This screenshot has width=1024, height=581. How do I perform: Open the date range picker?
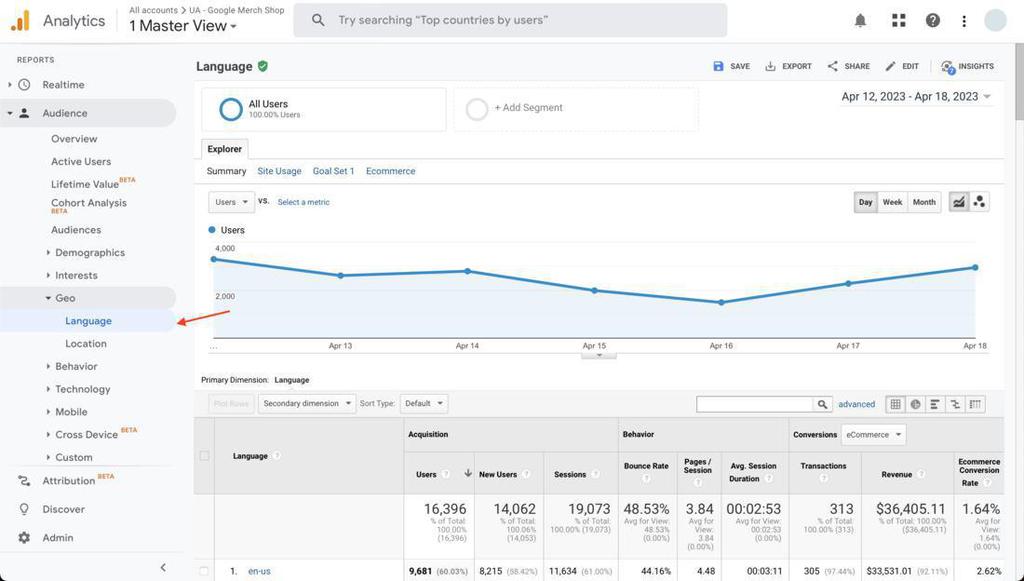pos(916,97)
